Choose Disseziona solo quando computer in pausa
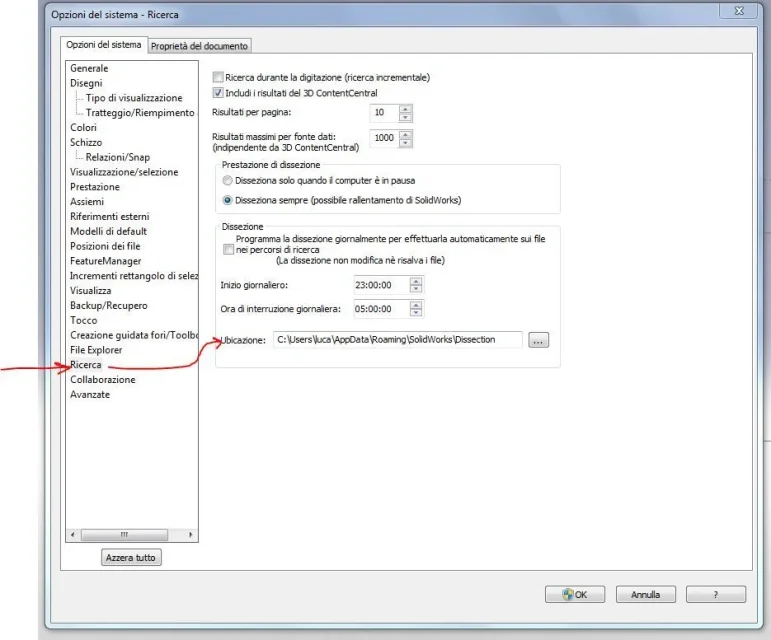The height and width of the screenshot is (640, 771). click(227, 180)
